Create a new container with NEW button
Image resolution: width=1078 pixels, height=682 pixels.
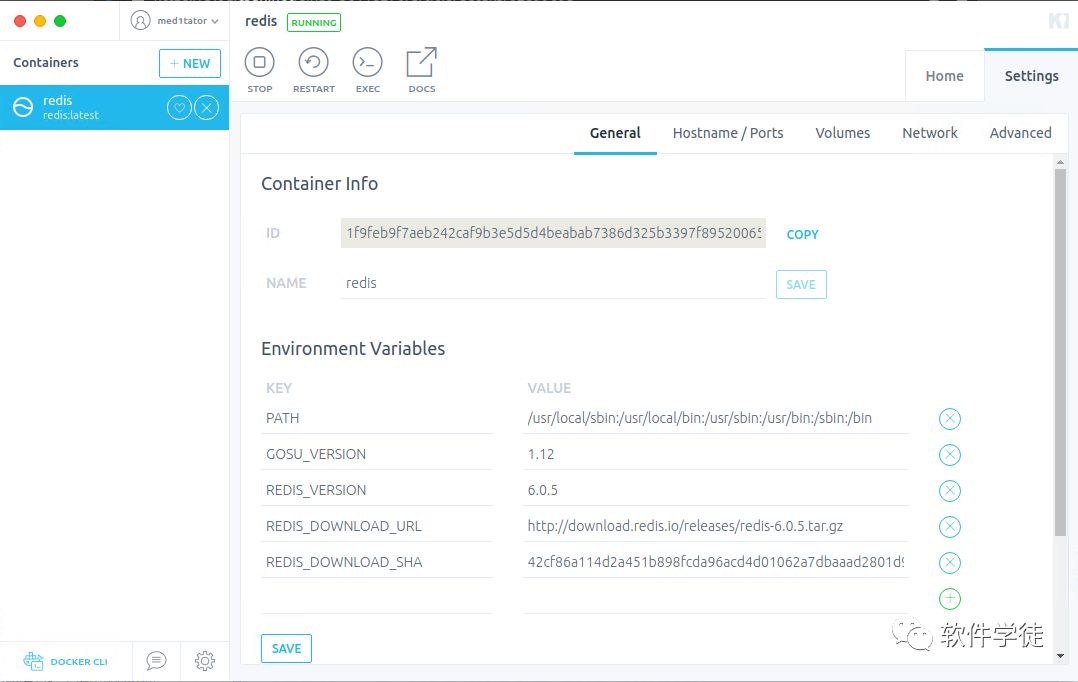coord(190,63)
